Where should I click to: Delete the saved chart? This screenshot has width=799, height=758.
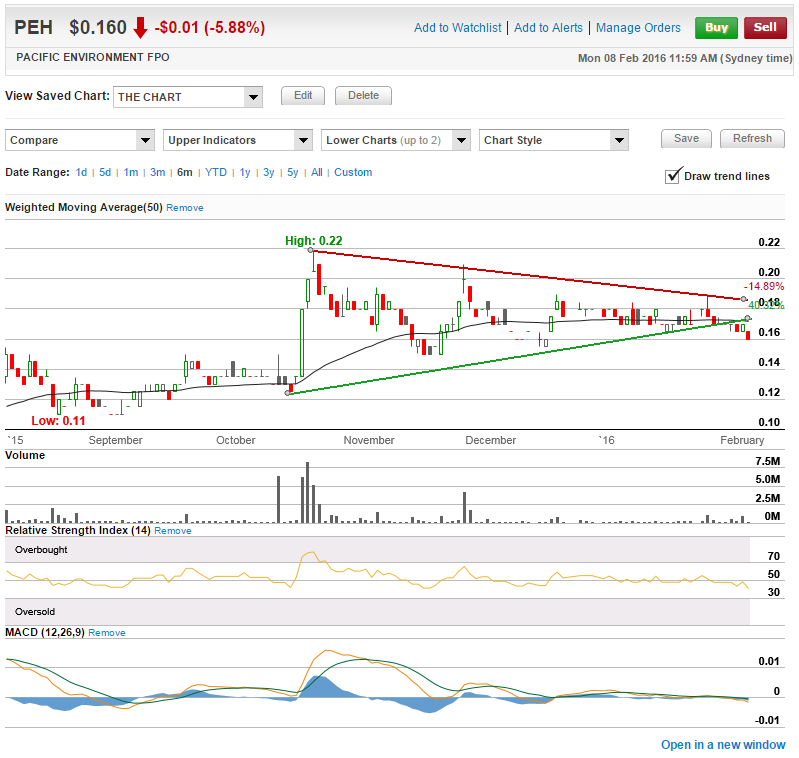363,95
